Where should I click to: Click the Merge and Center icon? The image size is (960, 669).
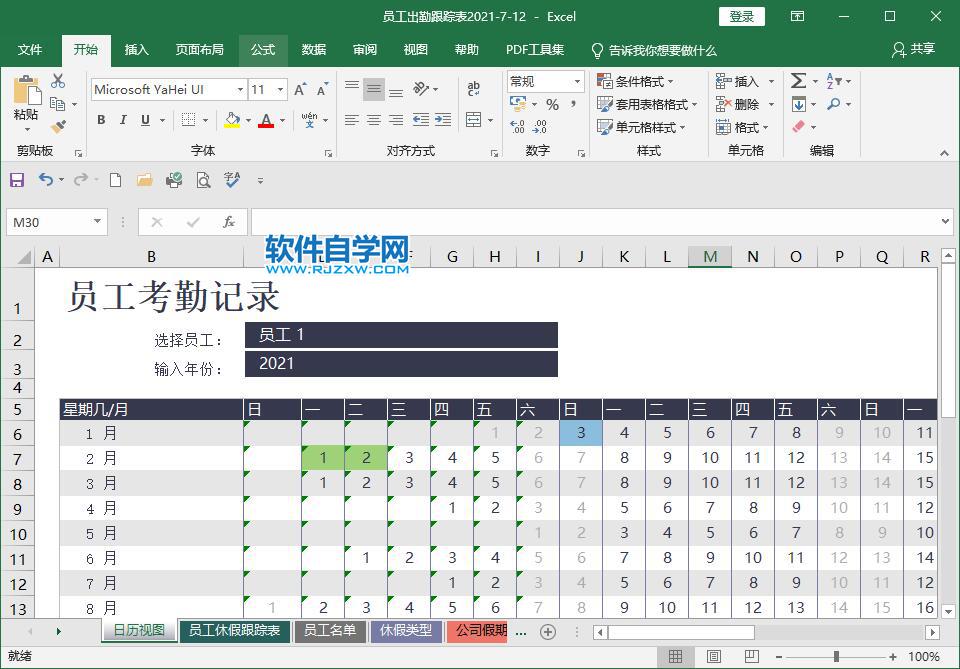[473, 119]
